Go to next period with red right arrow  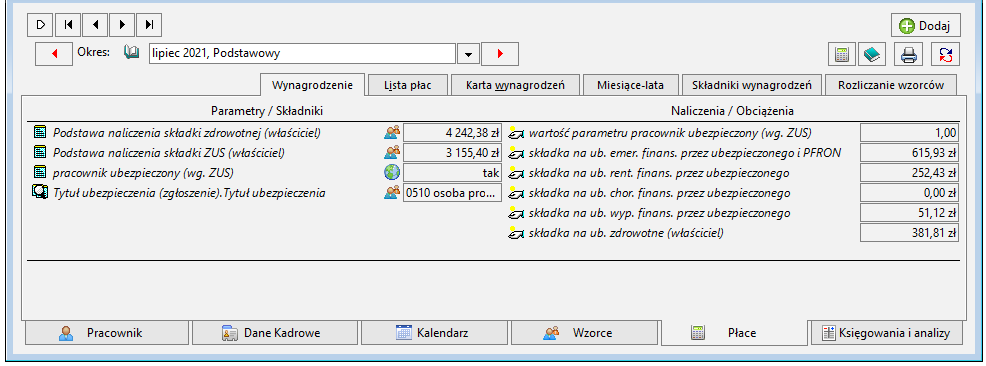[x=500, y=54]
